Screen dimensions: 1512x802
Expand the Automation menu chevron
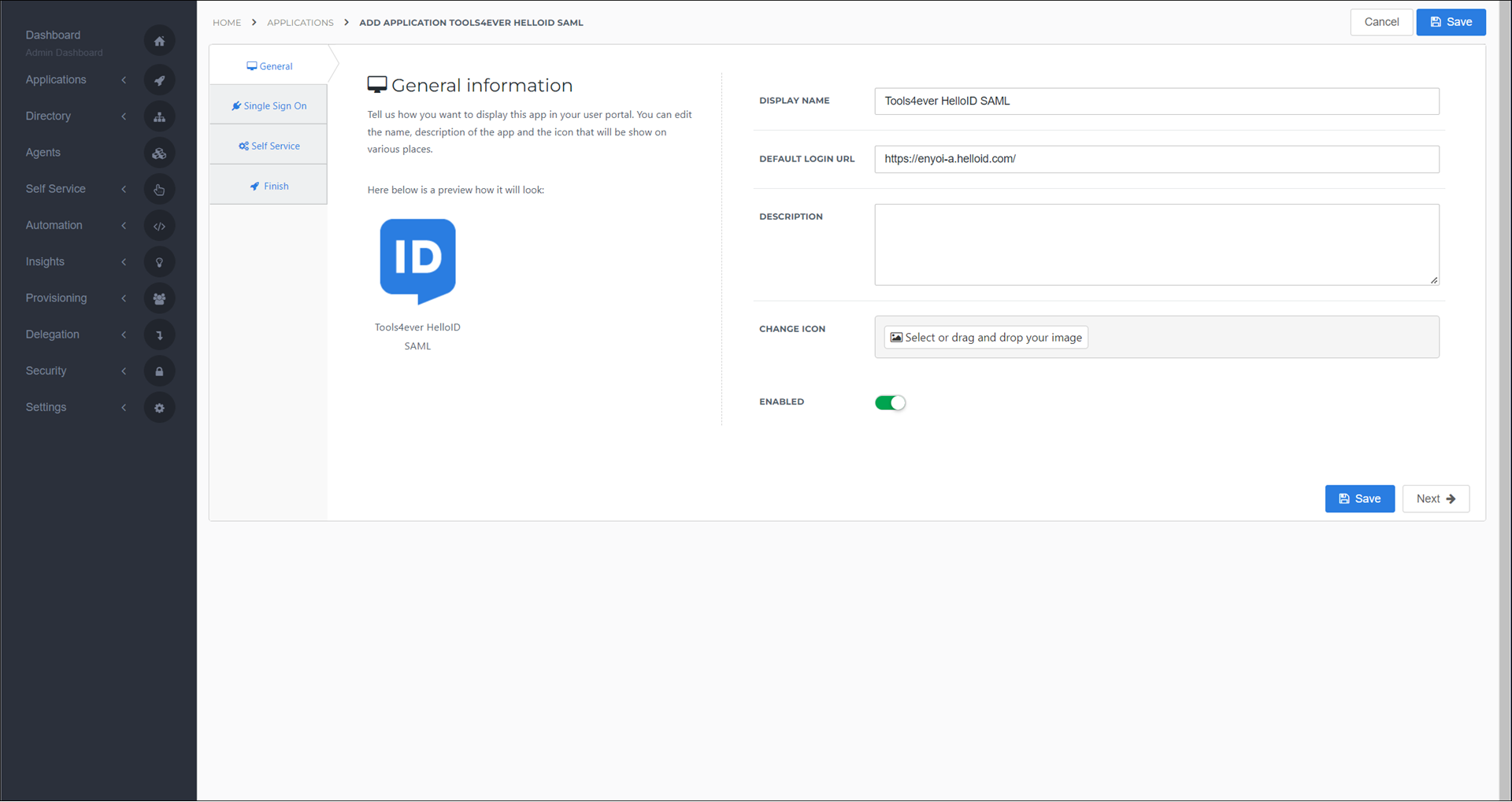tap(124, 226)
